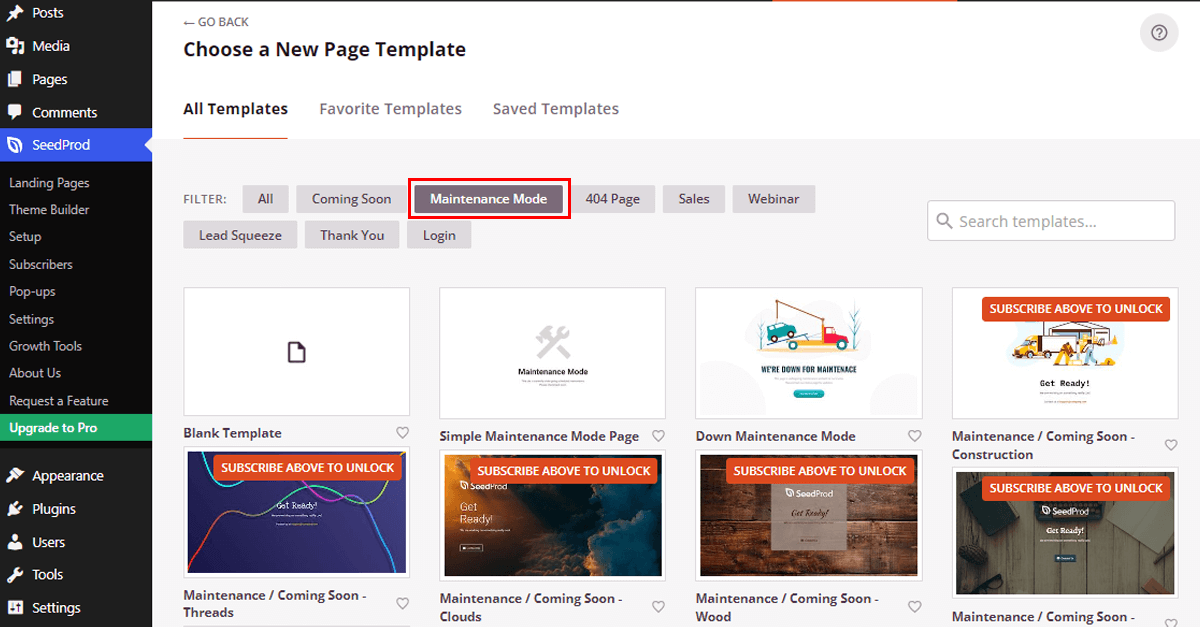Click Upgrade to Pro in sidebar
This screenshot has width=1200, height=627.
pos(76,428)
